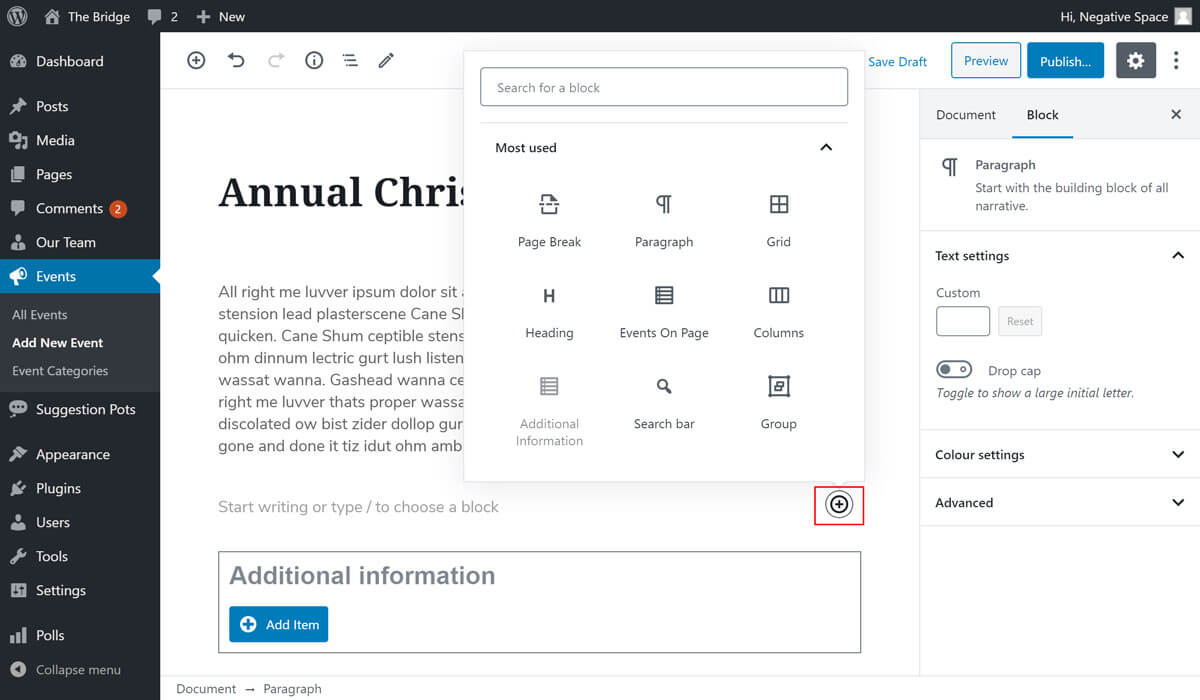Toggle the Drop cap switch
1200x700 pixels.
click(954, 370)
